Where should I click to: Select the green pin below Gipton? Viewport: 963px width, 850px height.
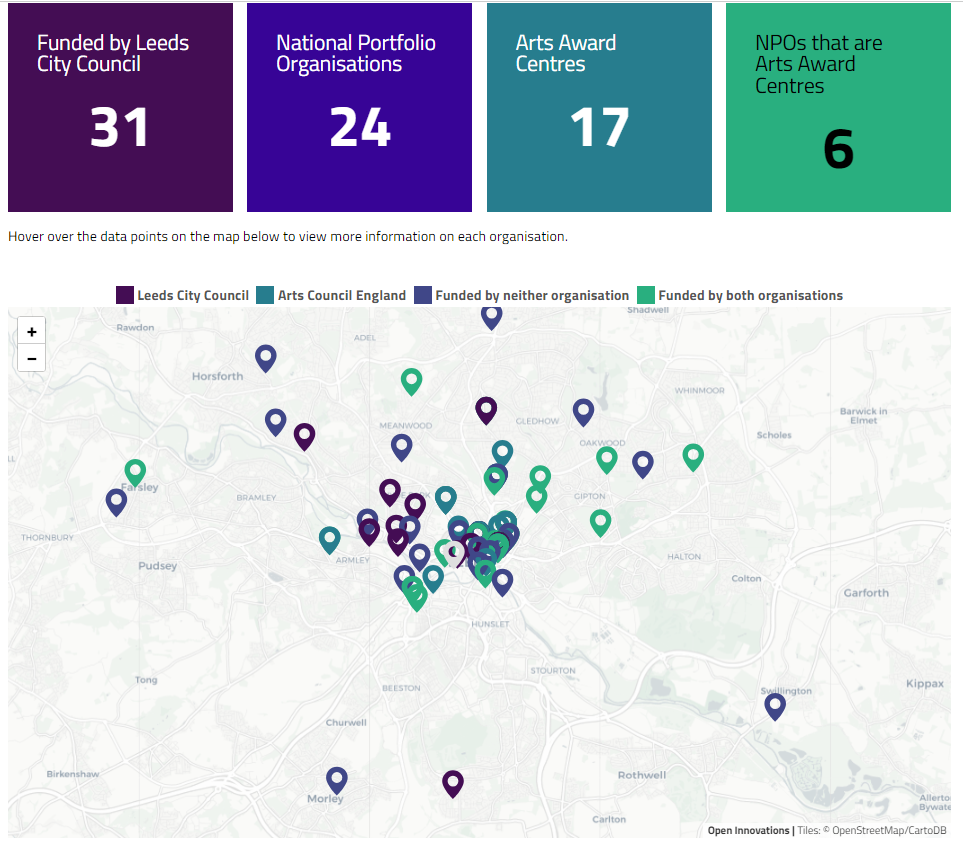point(600,523)
